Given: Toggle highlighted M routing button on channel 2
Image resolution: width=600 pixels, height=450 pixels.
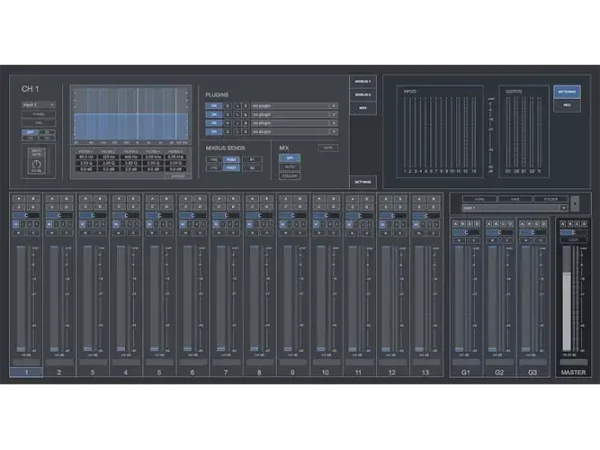Looking at the screenshot, I should pos(49,224).
